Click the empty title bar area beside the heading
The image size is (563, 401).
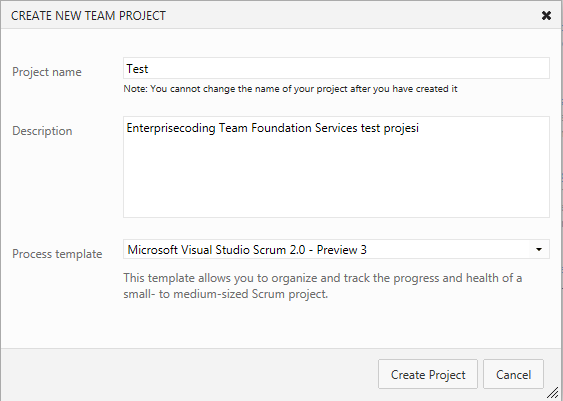click(x=352, y=16)
